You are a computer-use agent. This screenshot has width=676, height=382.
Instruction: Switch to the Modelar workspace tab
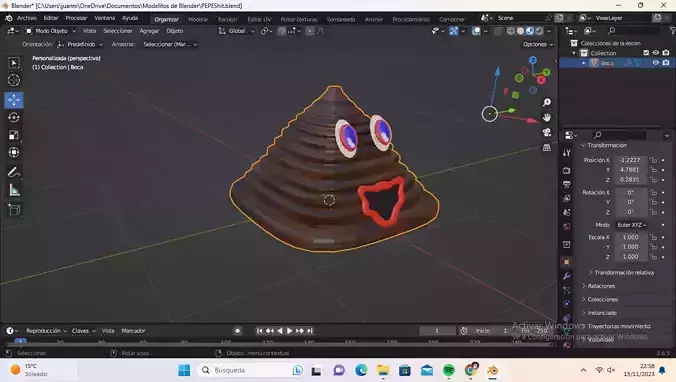point(198,19)
